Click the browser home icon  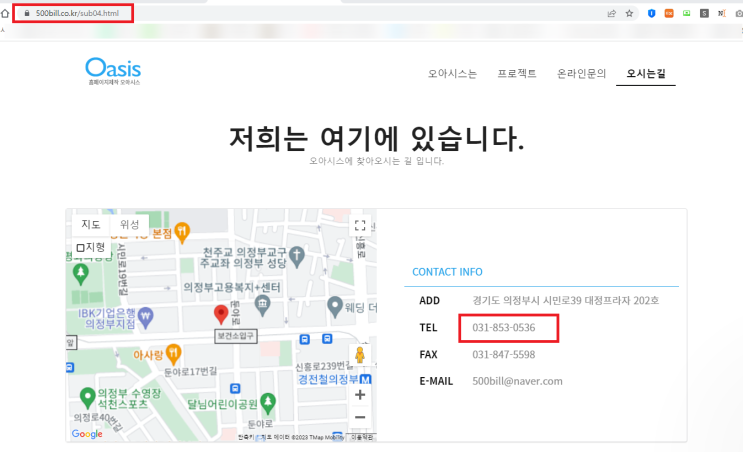click(5, 13)
